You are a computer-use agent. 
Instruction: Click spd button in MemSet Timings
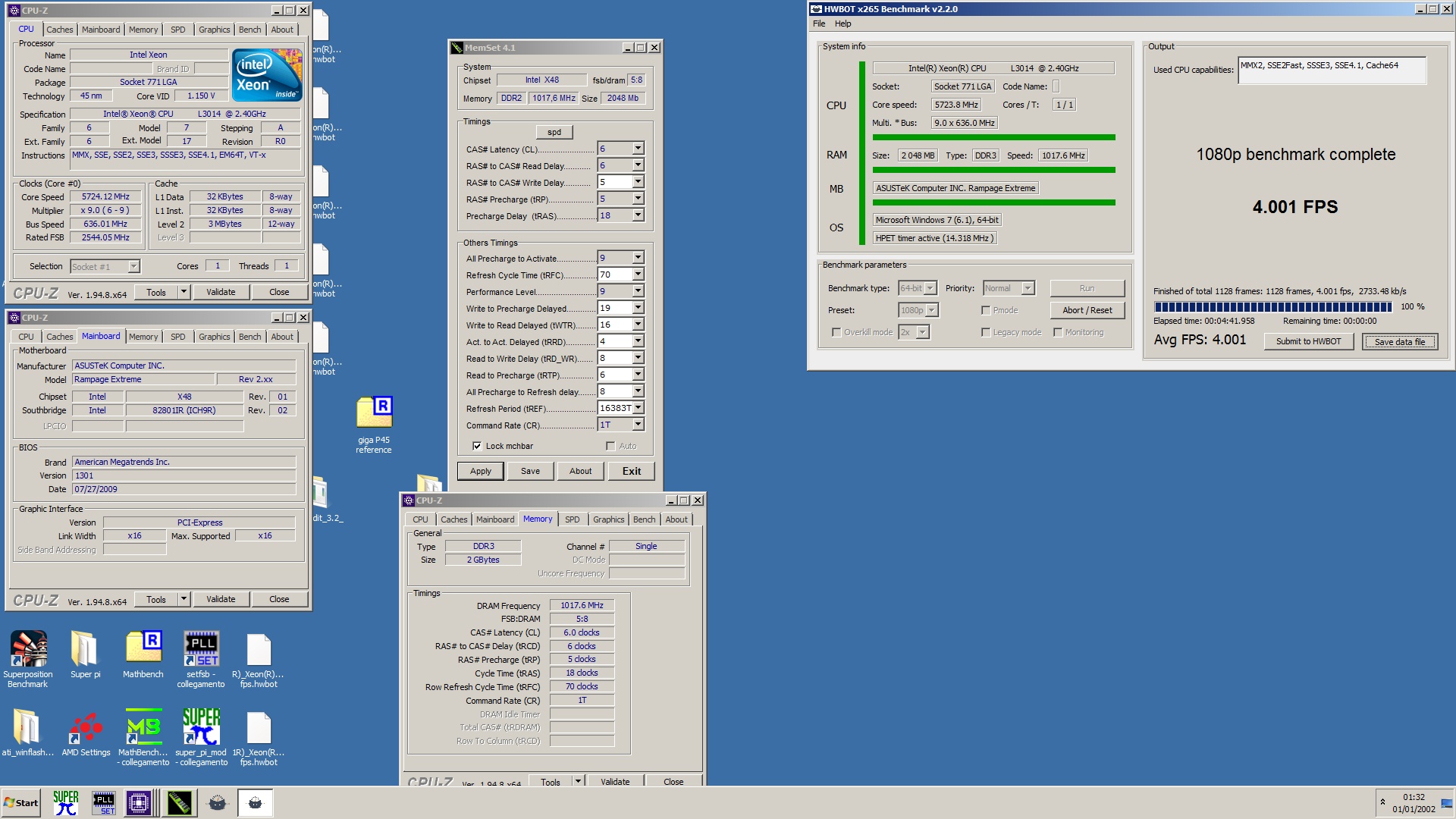(554, 132)
